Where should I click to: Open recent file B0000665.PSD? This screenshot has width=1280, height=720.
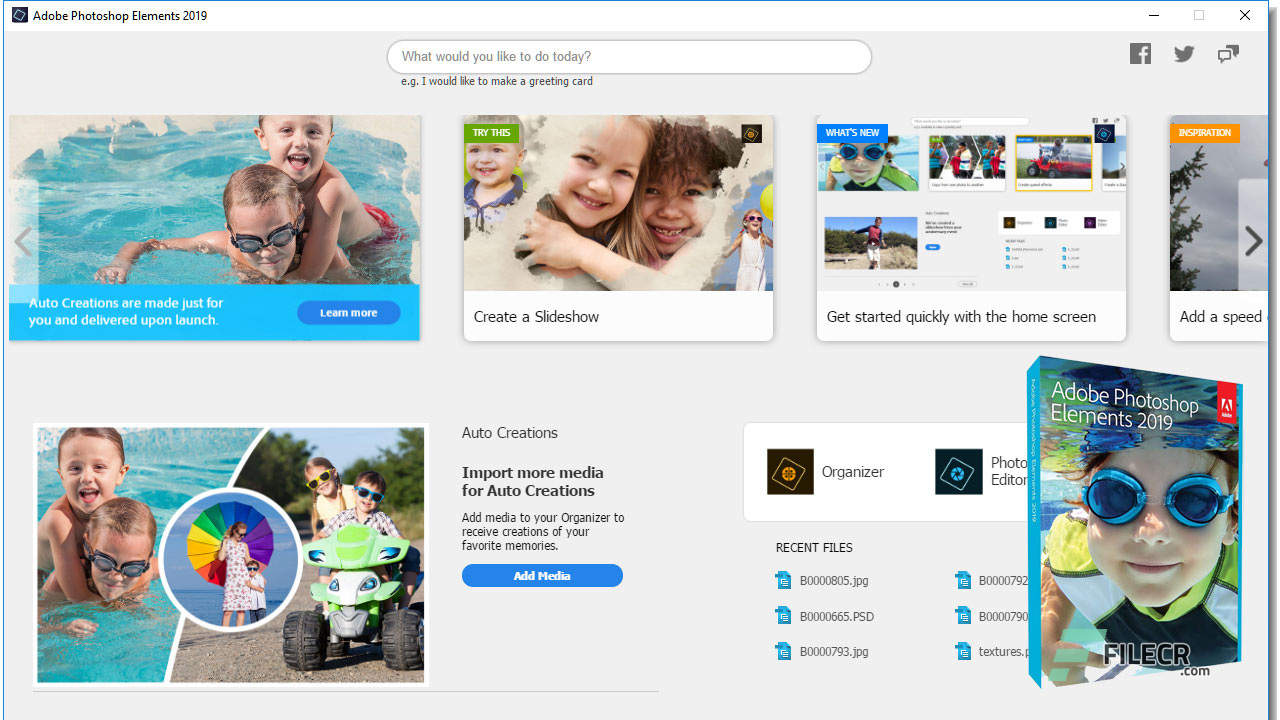(837, 616)
